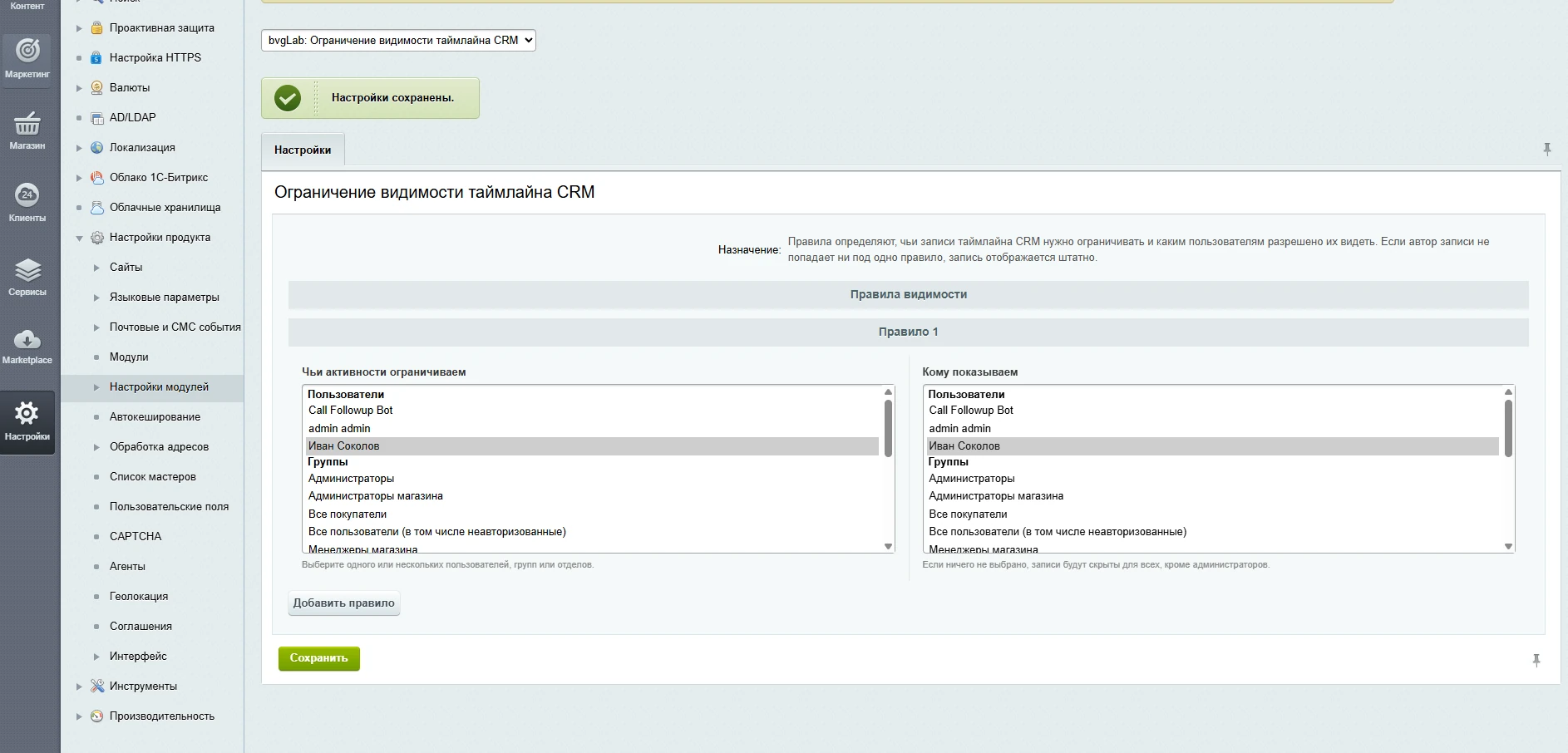
Task: Open the Клиенты sidebar section
Action: tap(27, 203)
